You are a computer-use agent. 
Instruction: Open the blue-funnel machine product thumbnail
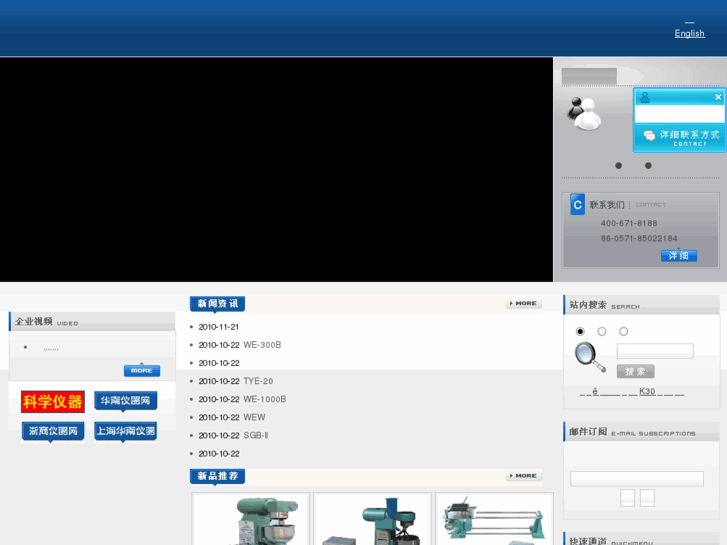372,519
